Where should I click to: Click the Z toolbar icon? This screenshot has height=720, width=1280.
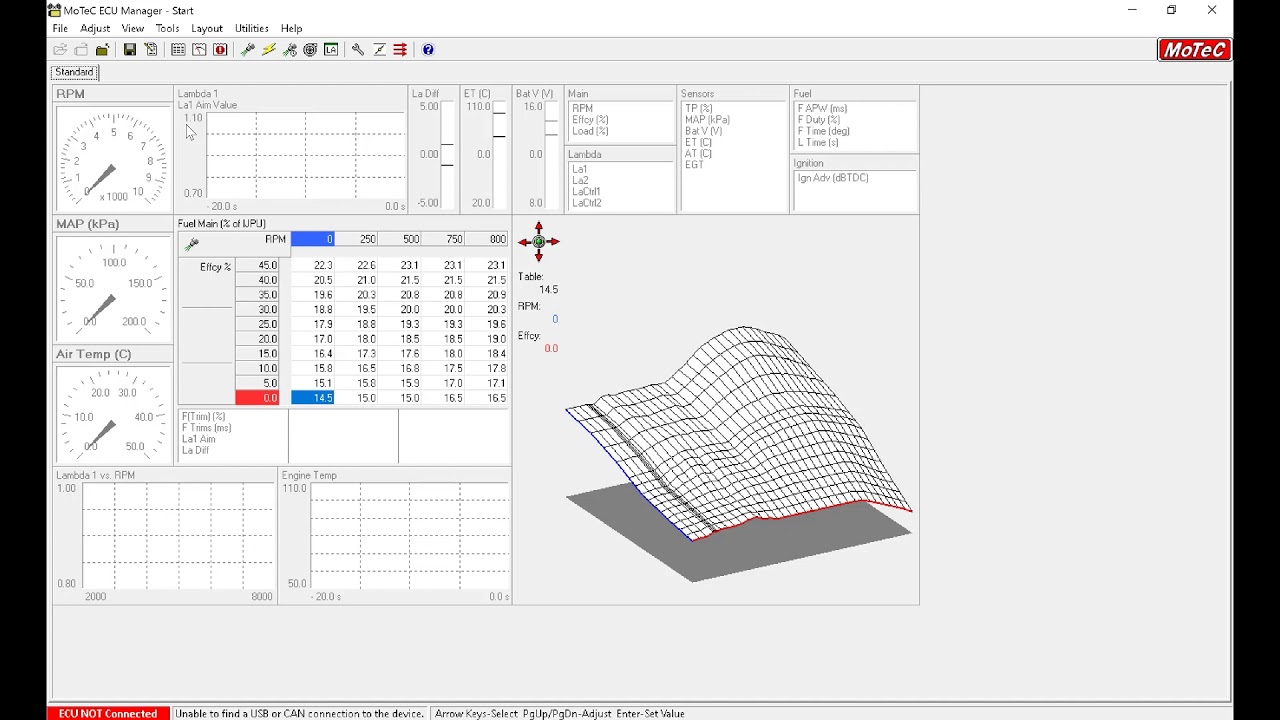click(379, 49)
